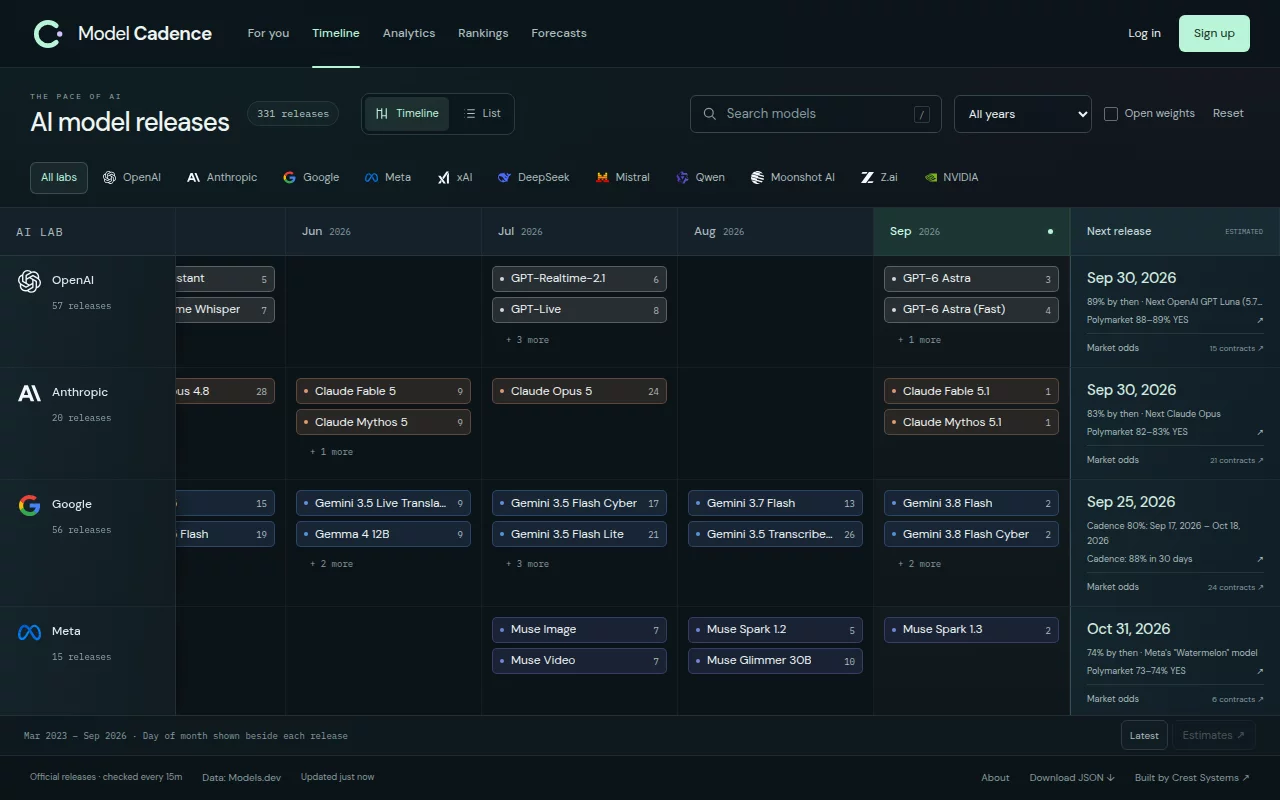
Task: Download JSON data link
Action: pos(1072,777)
